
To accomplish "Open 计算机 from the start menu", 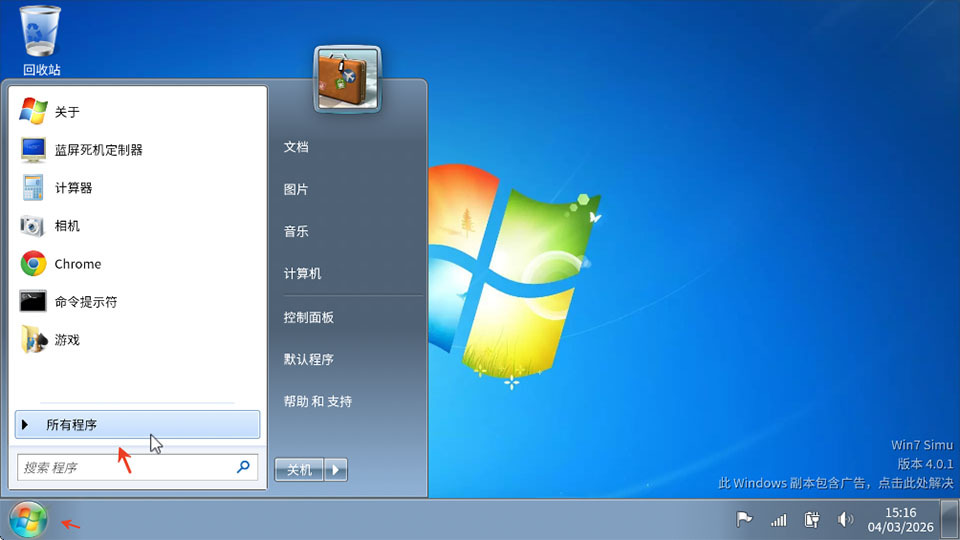I will pos(302,274).
